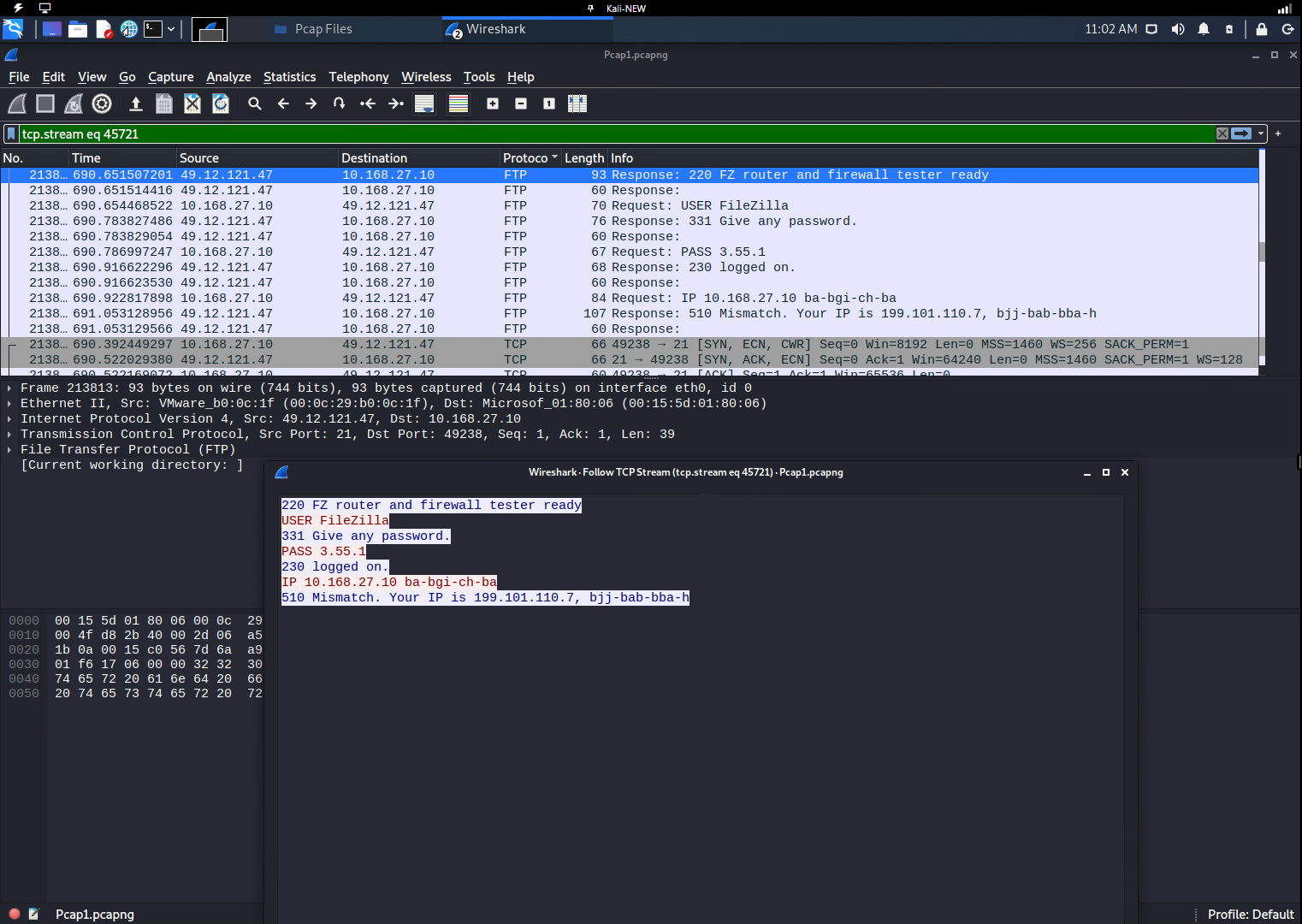Click the stop capture square icon
Viewport: 1302px width, 924px height.
coord(45,104)
